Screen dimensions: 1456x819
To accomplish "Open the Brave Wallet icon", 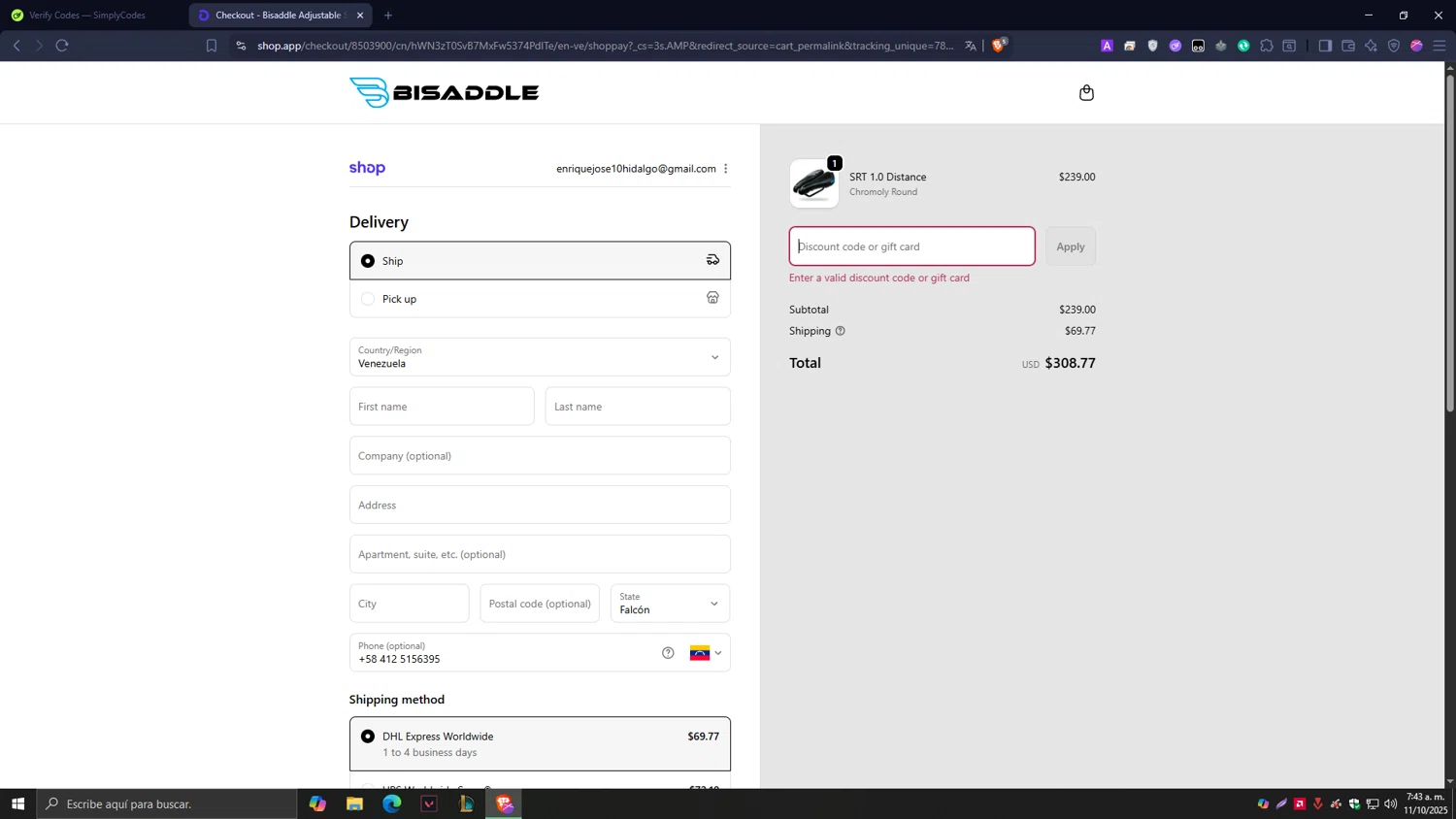I will (x=1348, y=46).
